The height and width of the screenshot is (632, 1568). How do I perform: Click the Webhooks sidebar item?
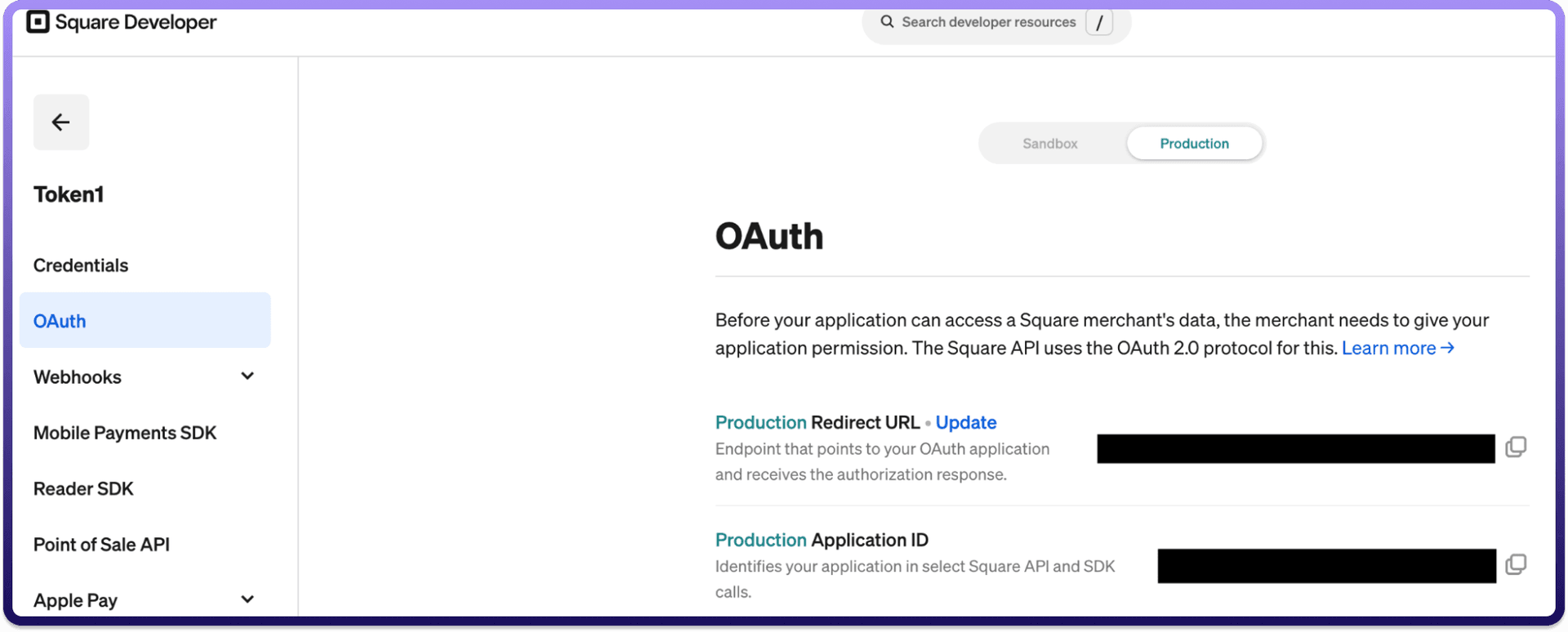point(78,377)
